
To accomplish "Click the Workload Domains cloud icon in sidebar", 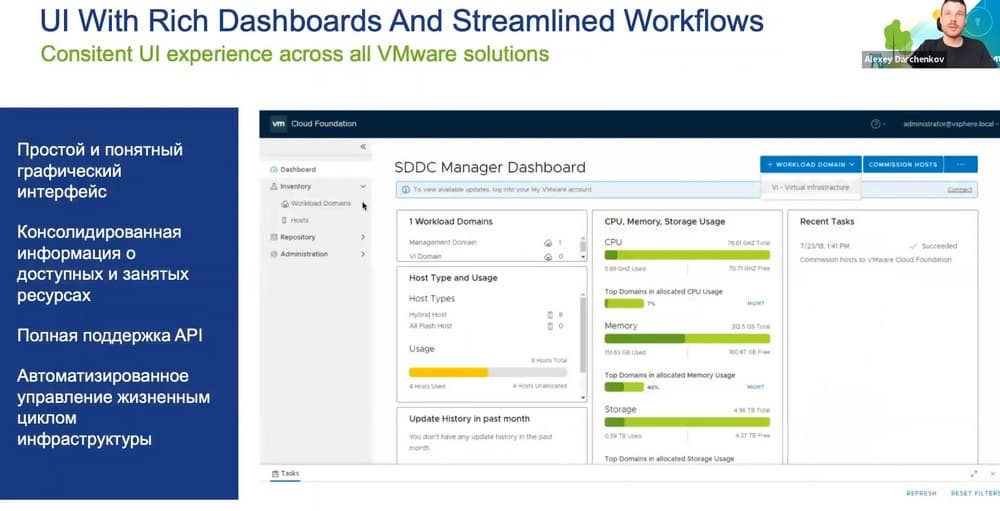I will point(285,204).
